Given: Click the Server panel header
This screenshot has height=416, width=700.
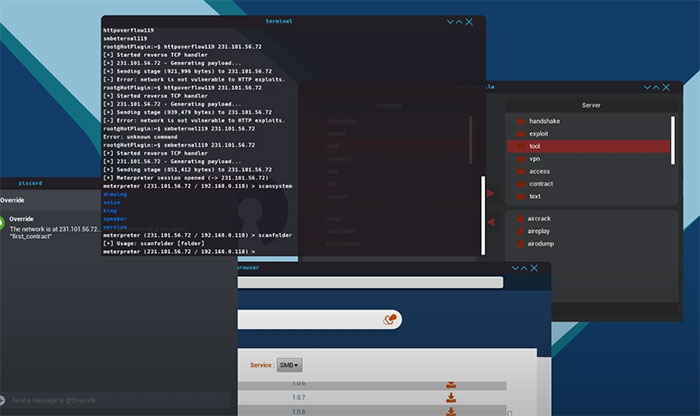Looking at the screenshot, I should pos(591,105).
